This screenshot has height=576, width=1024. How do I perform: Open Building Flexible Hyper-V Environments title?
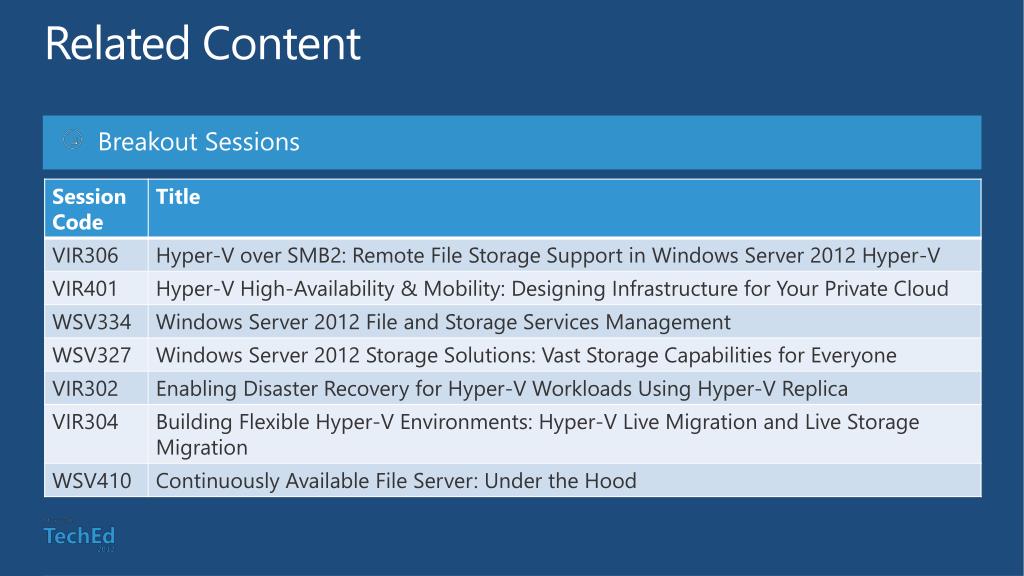pyautogui.click(x=537, y=434)
